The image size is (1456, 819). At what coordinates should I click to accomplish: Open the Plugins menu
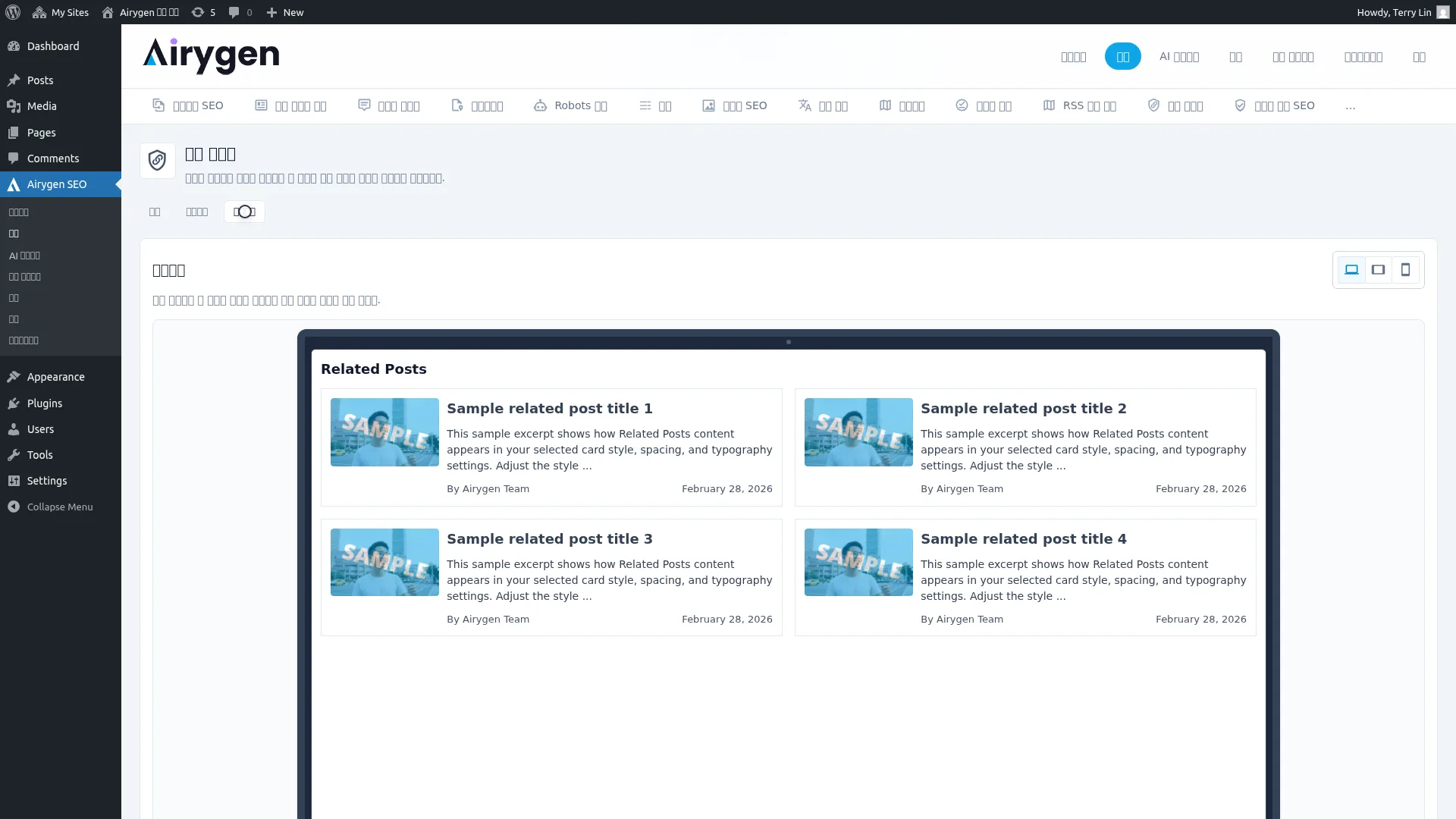coord(61,403)
